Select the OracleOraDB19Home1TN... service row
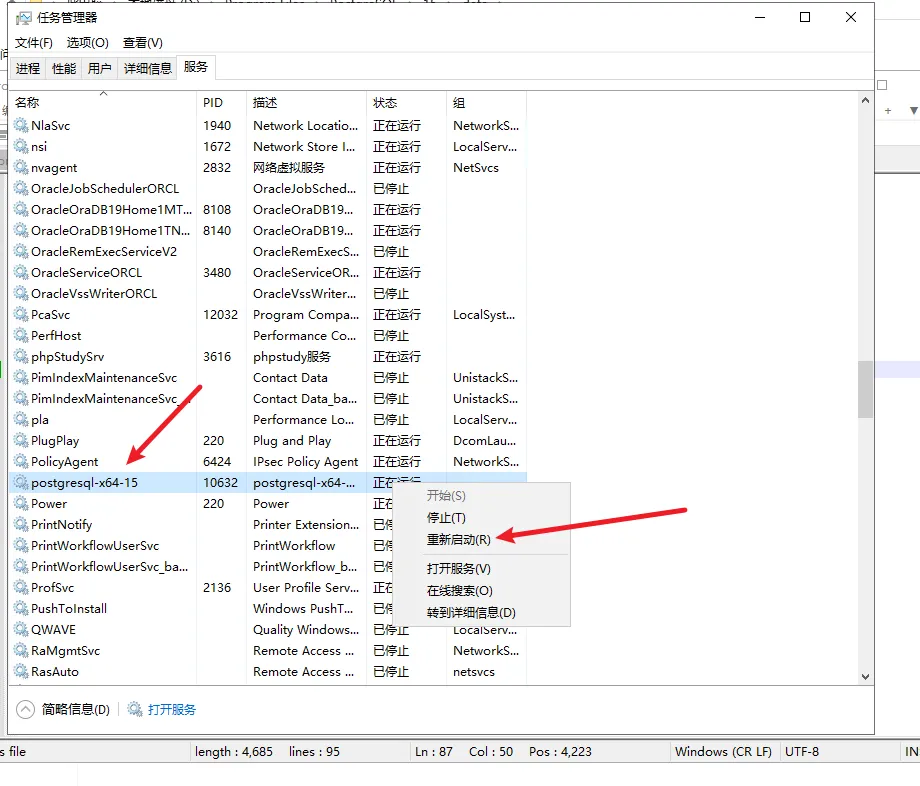 pyautogui.click(x=268, y=231)
